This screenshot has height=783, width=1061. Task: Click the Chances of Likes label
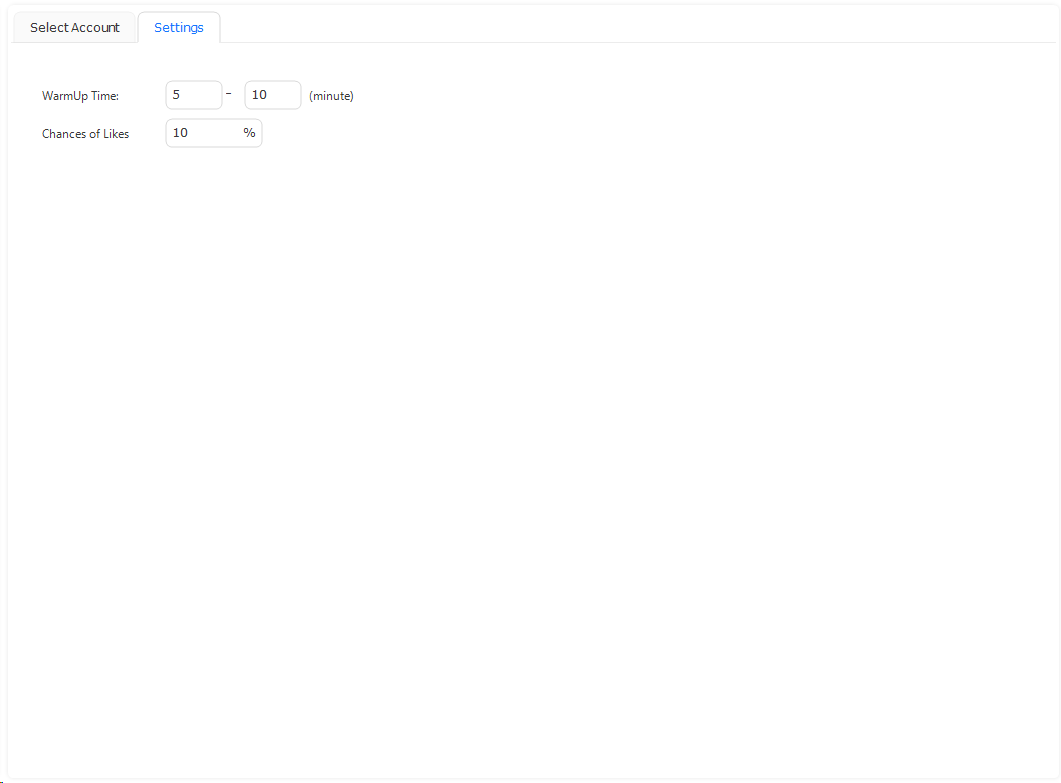[85, 134]
